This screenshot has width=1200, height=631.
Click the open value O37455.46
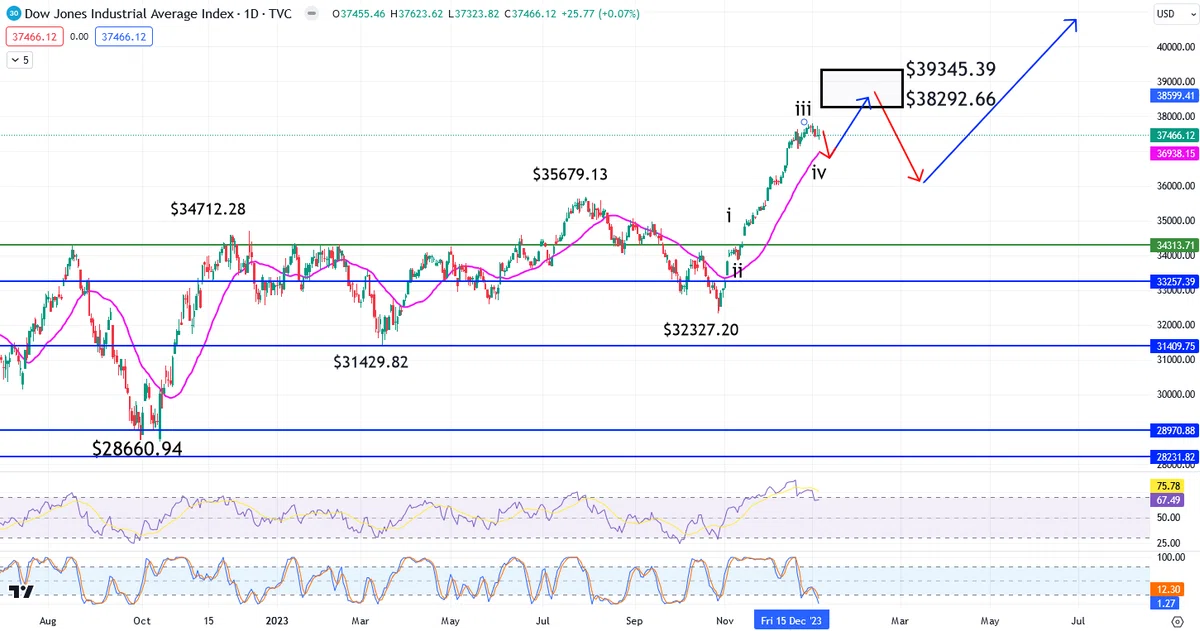point(361,14)
